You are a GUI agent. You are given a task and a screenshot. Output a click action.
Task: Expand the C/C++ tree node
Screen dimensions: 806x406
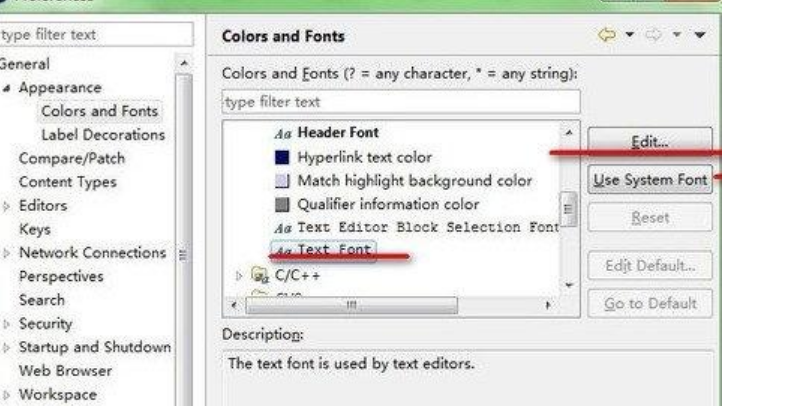(x=238, y=275)
